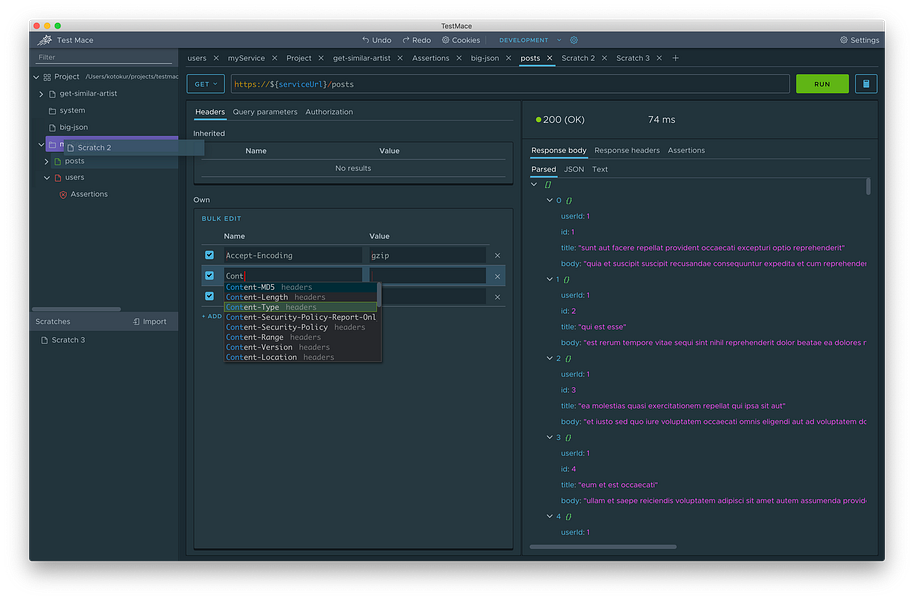Click the green RUN button
Viewport: 914px width, 600px height.
click(822, 84)
